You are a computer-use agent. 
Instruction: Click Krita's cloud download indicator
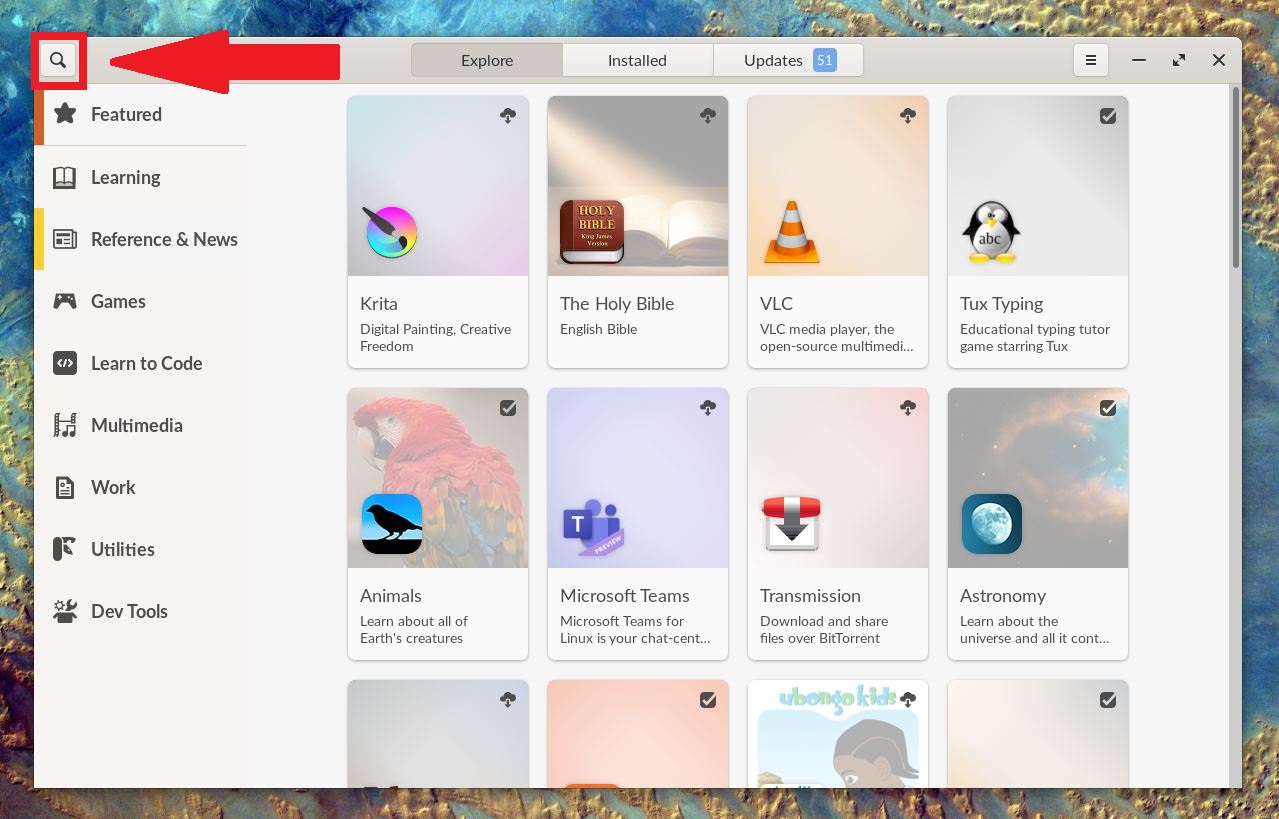(x=508, y=116)
